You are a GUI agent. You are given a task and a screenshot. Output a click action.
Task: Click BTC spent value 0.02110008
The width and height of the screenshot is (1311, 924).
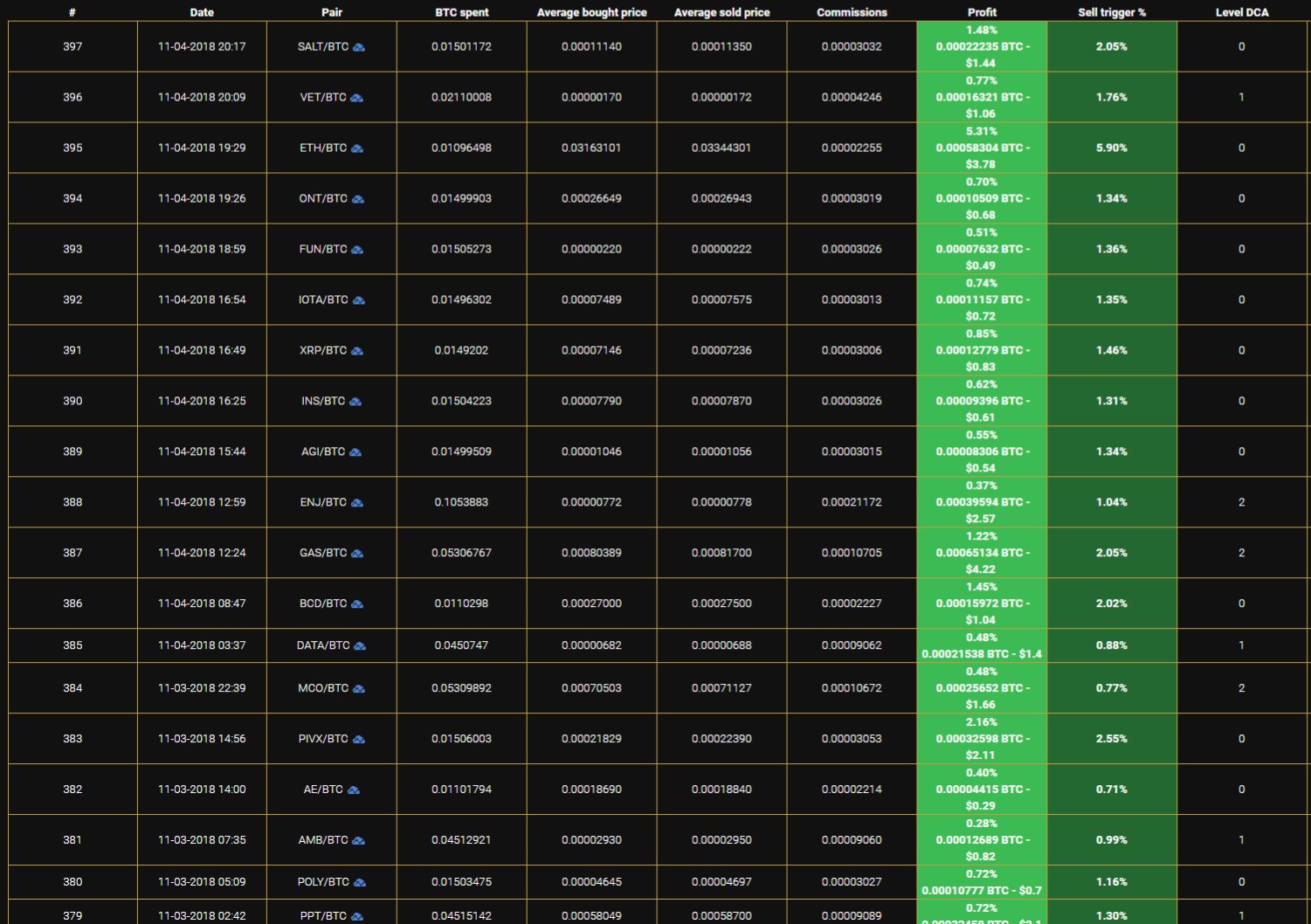point(461,97)
